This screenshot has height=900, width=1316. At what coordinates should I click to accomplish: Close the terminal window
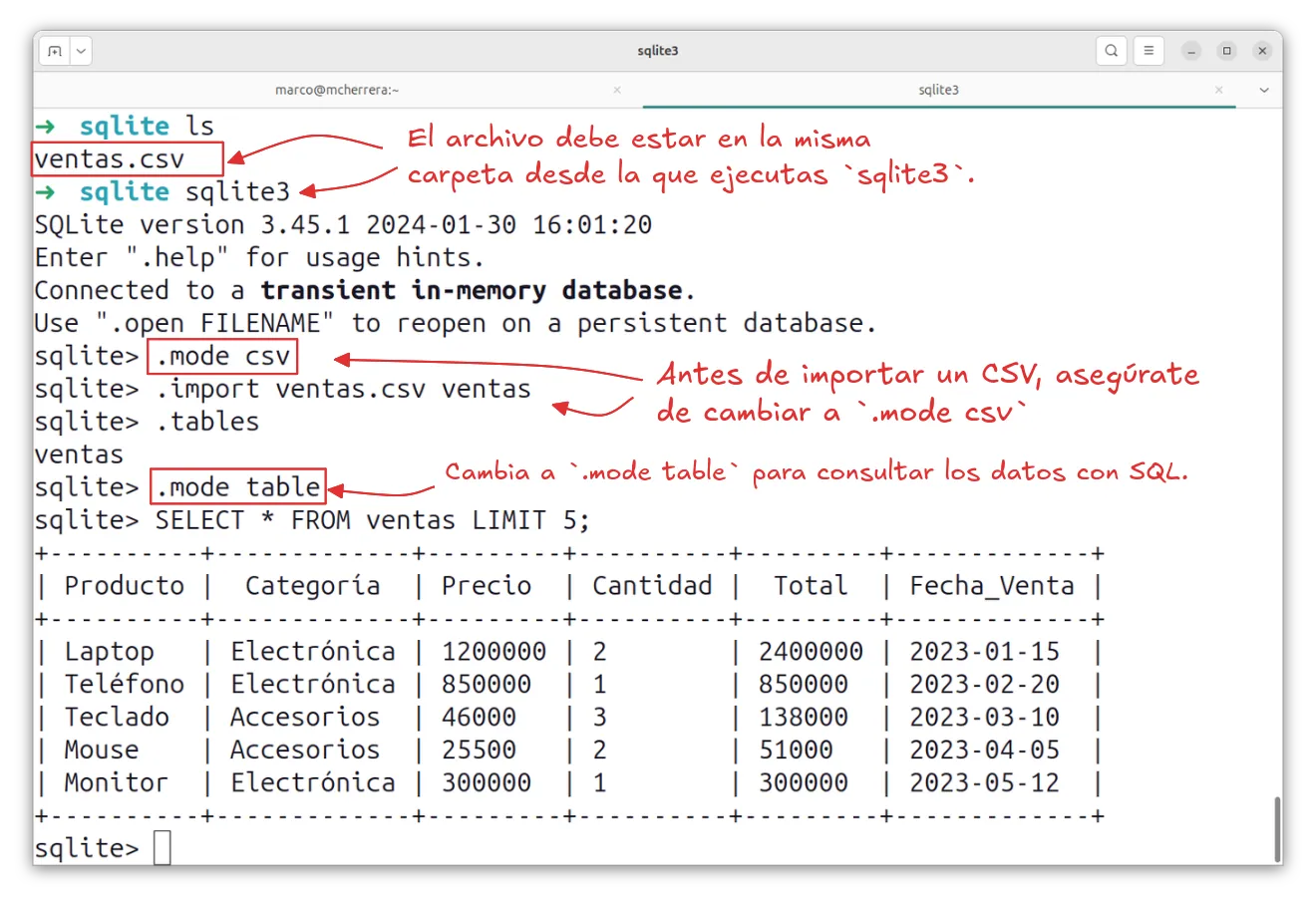pyautogui.click(x=1262, y=51)
